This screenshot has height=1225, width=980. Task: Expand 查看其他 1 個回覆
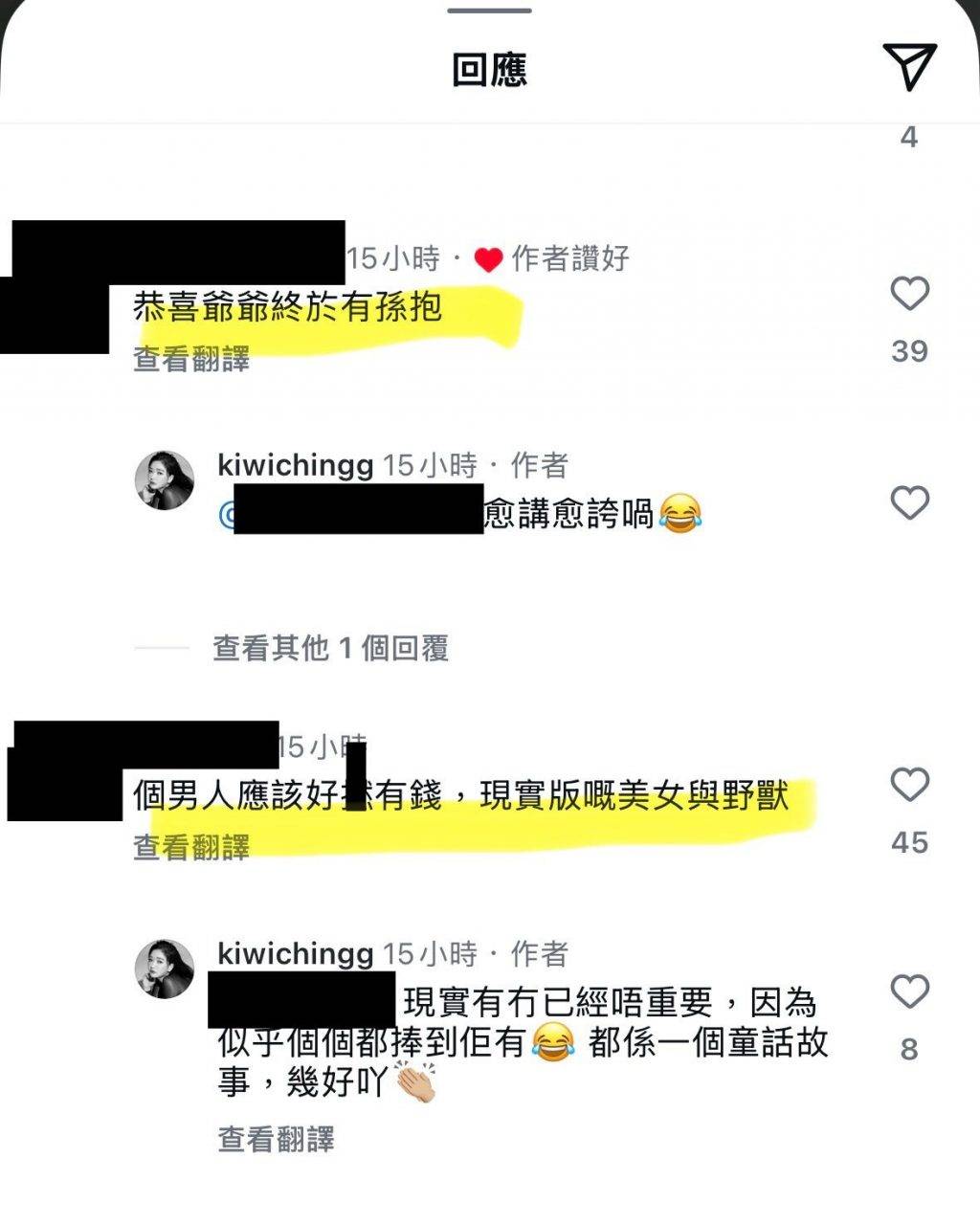pyautogui.click(x=330, y=648)
